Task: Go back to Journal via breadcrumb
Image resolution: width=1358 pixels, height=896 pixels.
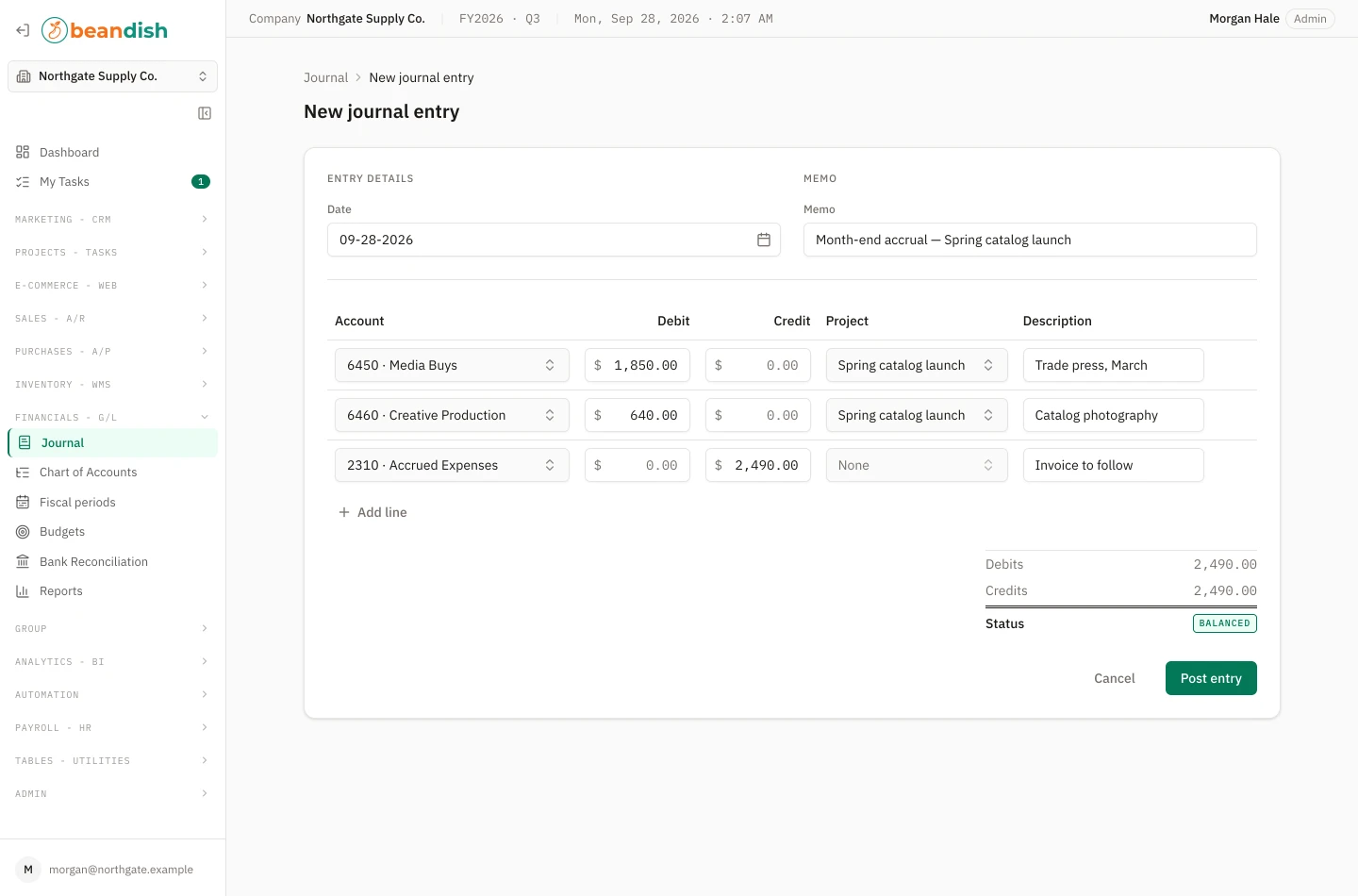Action: (325, 77)
